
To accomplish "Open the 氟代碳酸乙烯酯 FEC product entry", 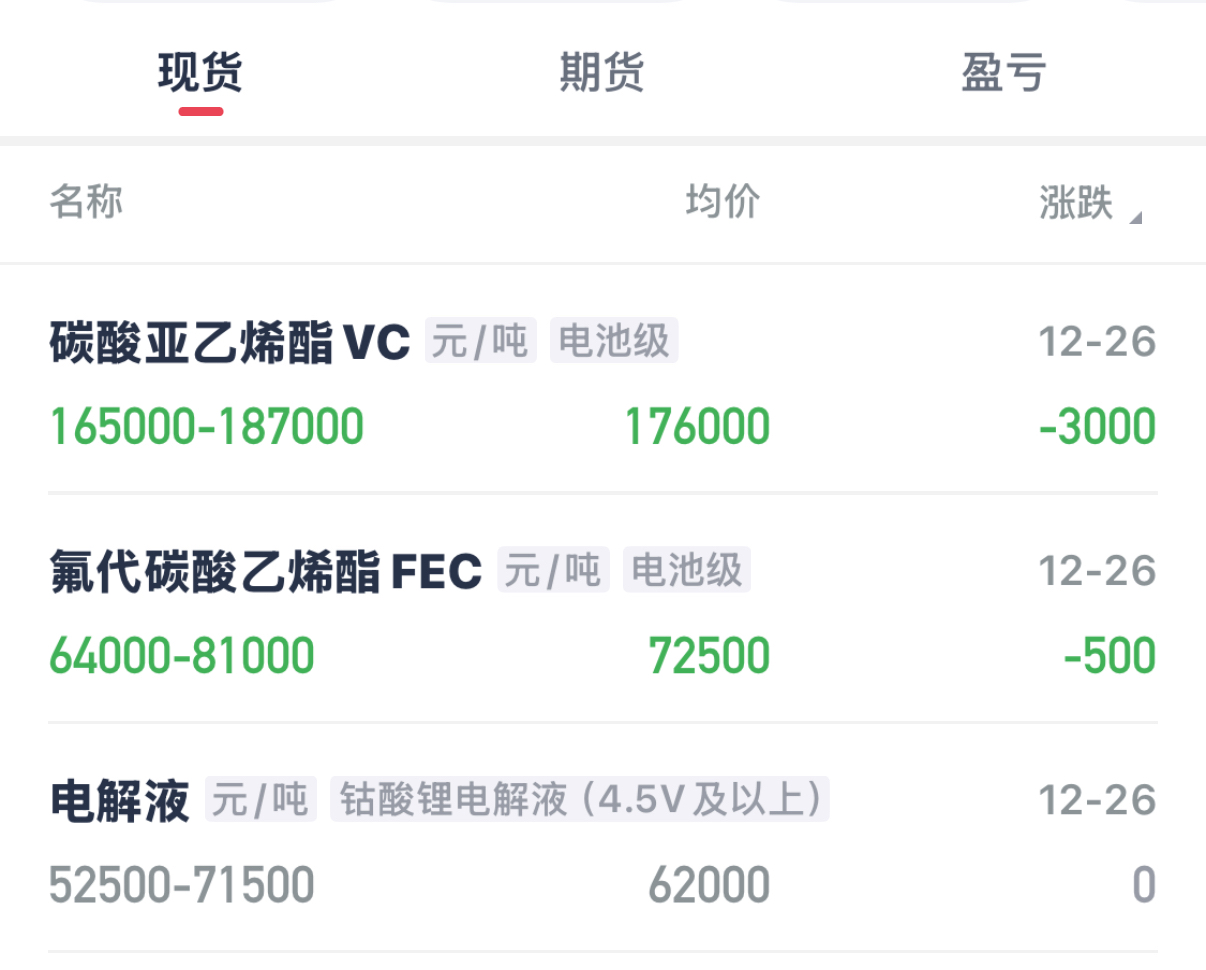I will pos(265,572).
